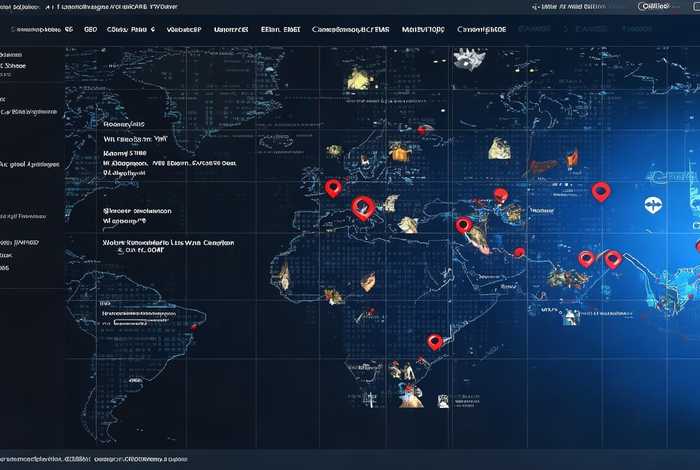This screenshot has width=700, height=470.
Task: Click the left pin of the Southeast Asia pair
Action: (586, 258)
